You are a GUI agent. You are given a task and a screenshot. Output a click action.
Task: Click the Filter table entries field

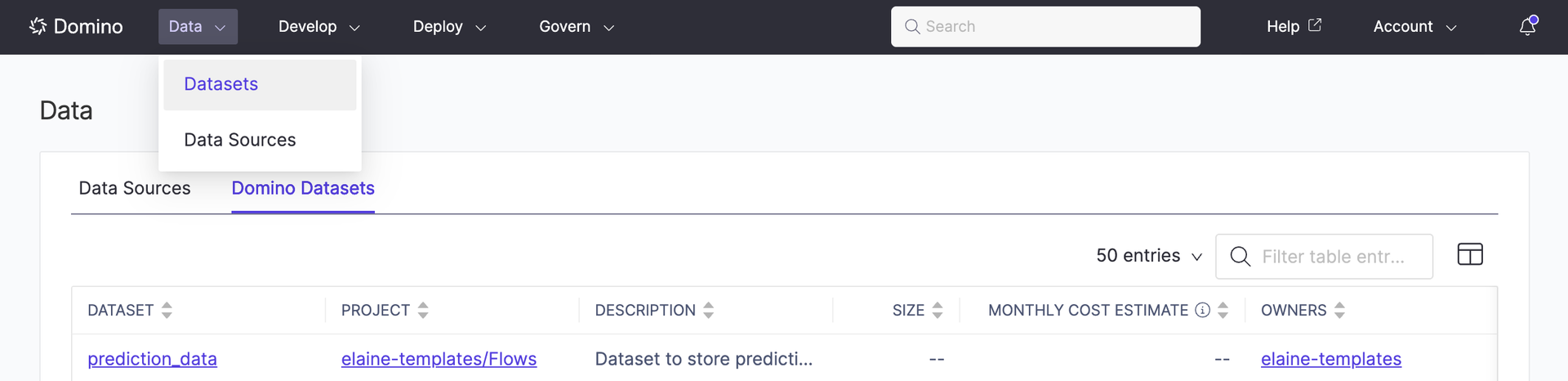click(x=1324, y=257)
